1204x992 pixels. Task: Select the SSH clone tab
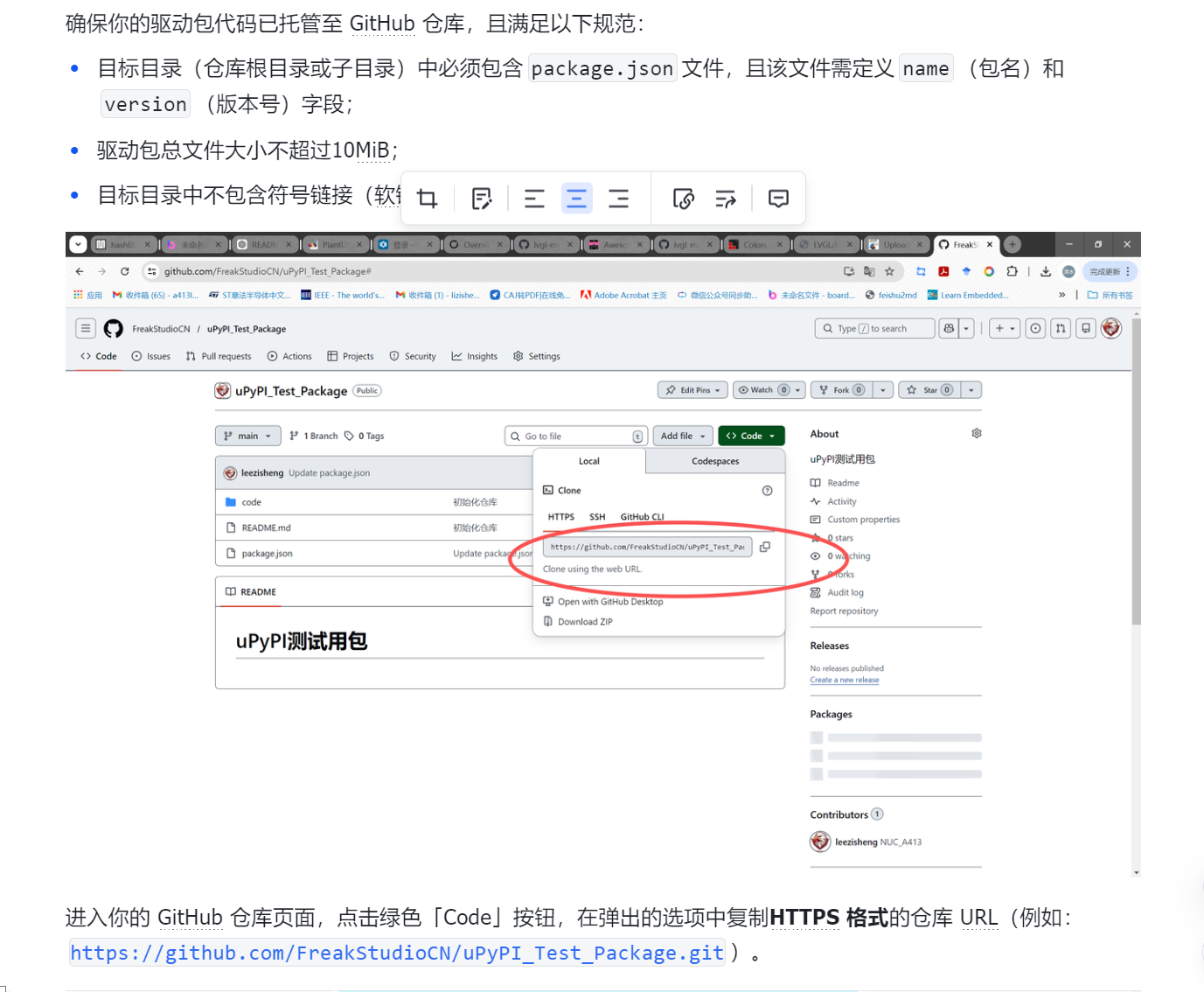click(x=597, y=517)
